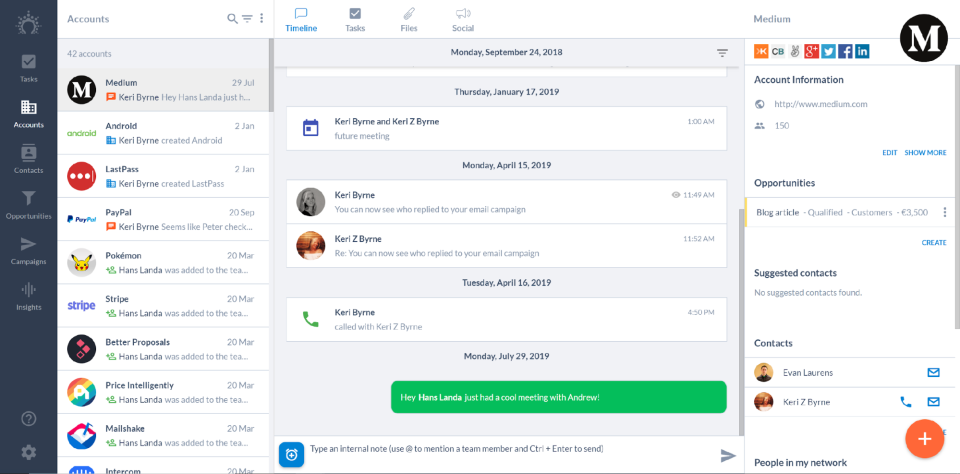The width and height of the screenshot is (960, 474).
Task: Open Medium's Twitter profile icon
Action: pyautogui.click(x=828, y=51)
